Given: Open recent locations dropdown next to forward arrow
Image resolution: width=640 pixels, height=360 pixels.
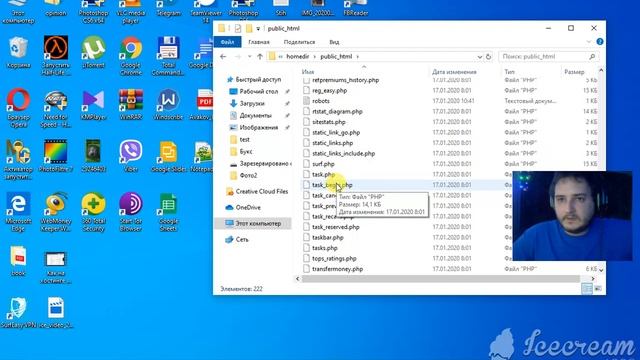Looking at the screenshot, I should [x=249, y=57].
